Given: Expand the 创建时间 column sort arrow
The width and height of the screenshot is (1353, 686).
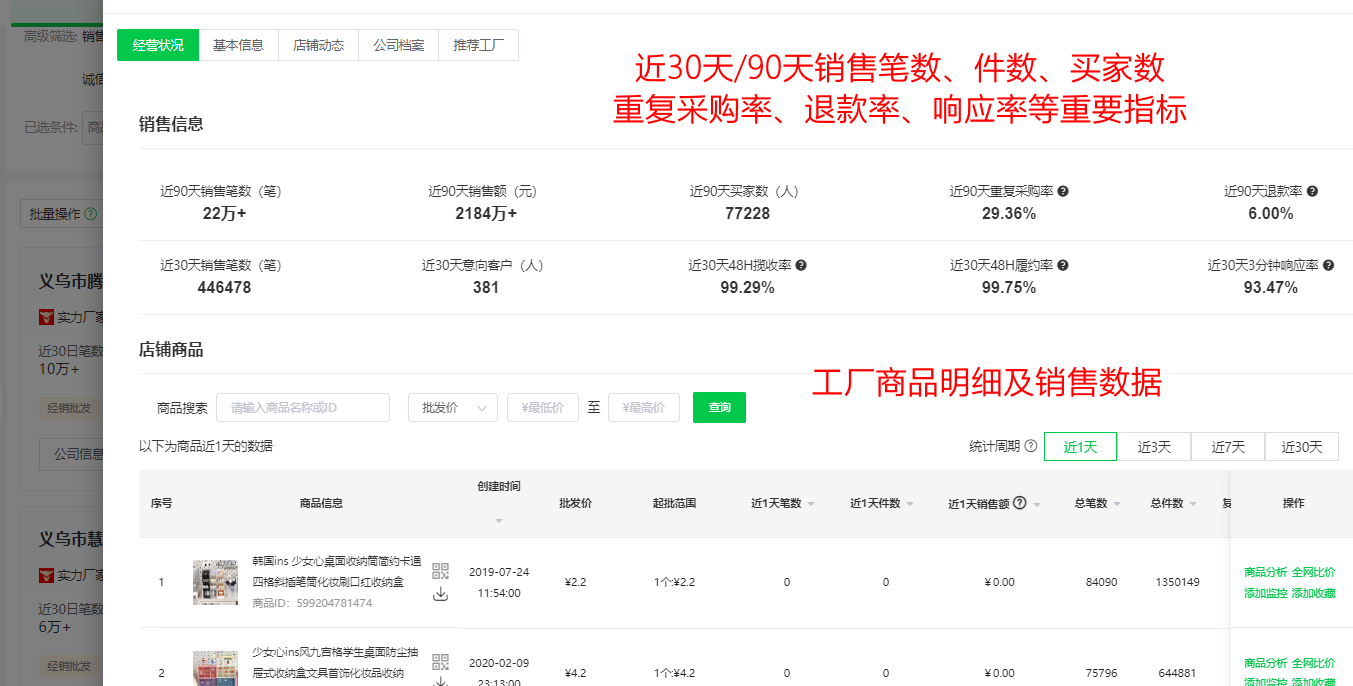Looking at the screenshot, I should [498, 522].
